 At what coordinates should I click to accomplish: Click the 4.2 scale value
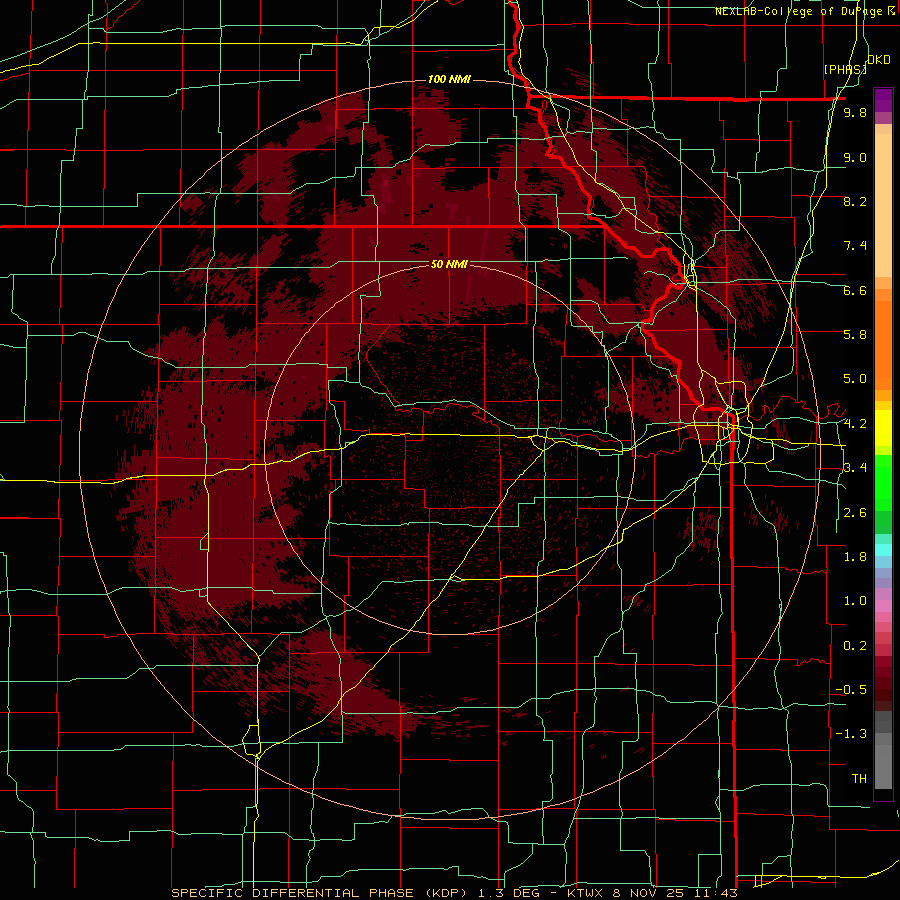(x=855, y=424)
